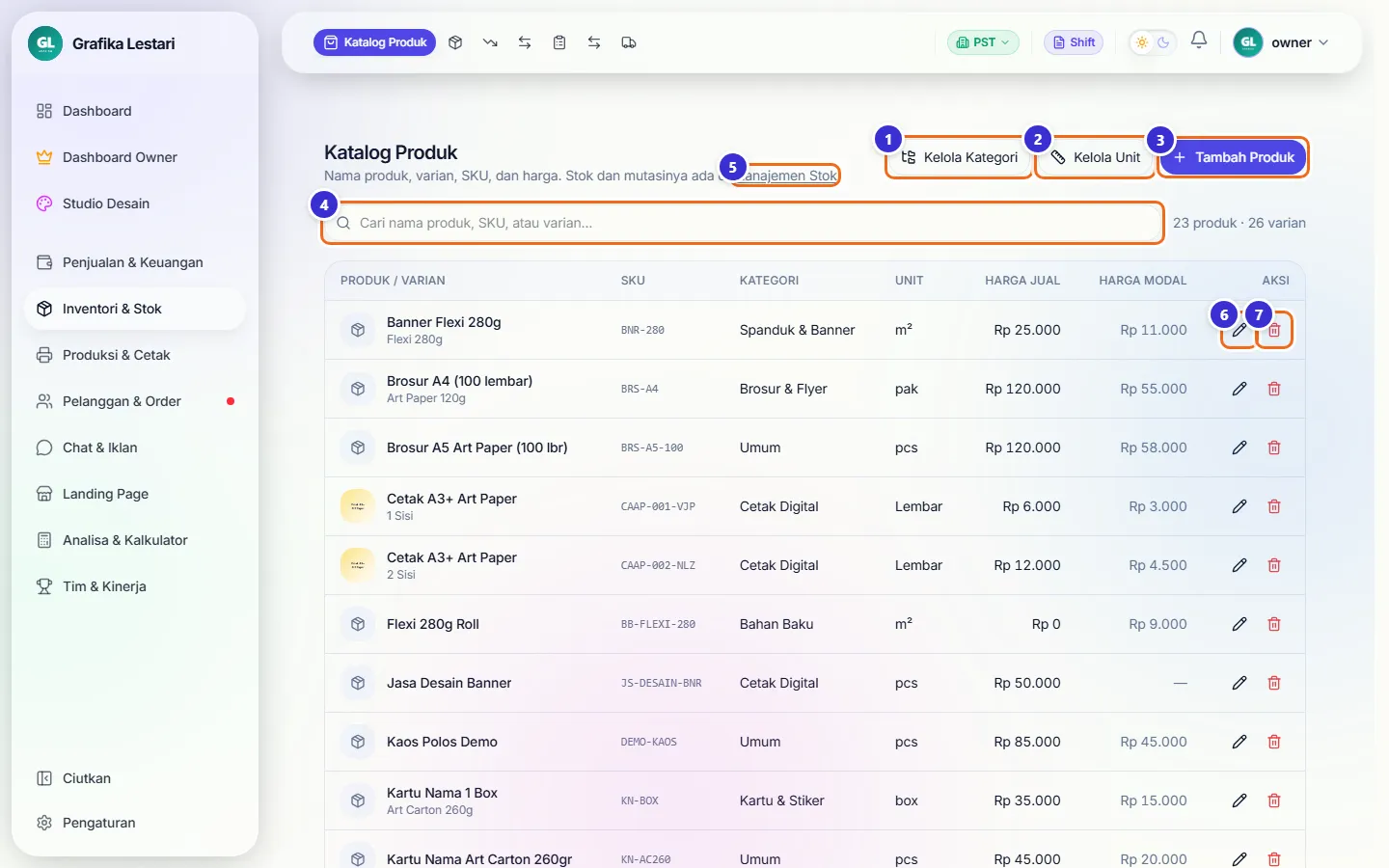Click the delivery truck toolbar icon
The width and height of the screenshot is (1389, 868).
click(x=629, y=42)
